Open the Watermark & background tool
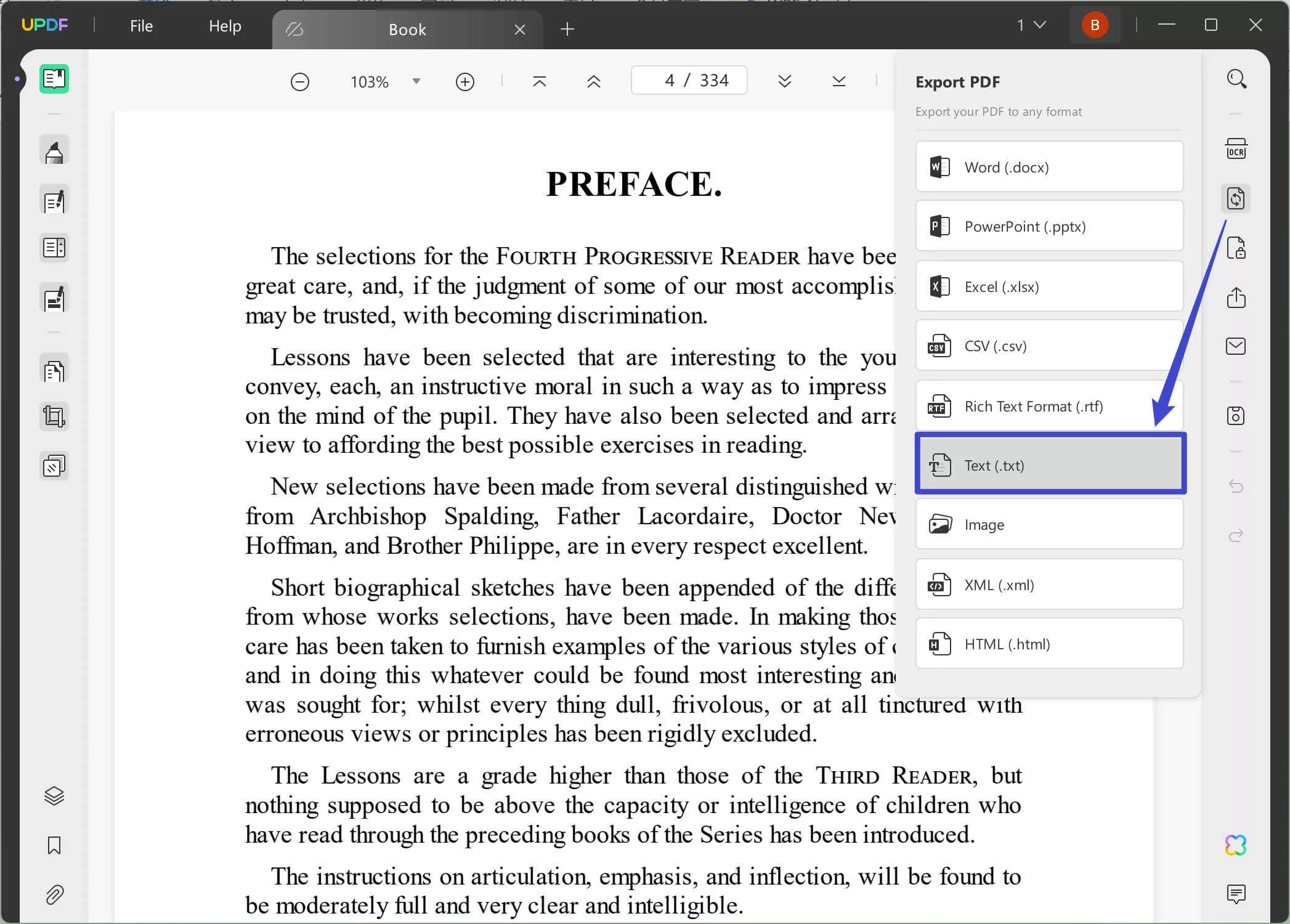The width and height of the screenshot is (1290, 924). pyautogui.click(x=54, y=466)
